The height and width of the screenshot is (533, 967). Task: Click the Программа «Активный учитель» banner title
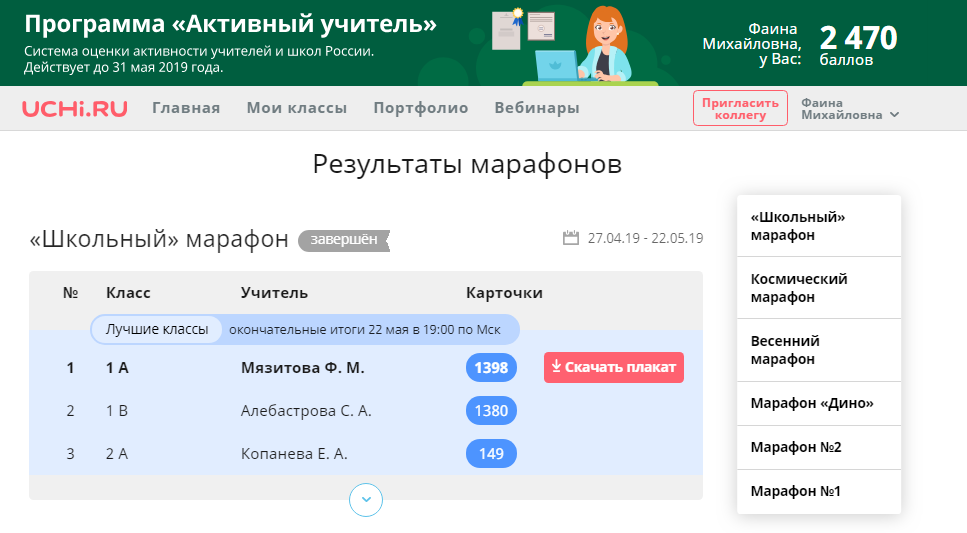(x=231, y=24)
